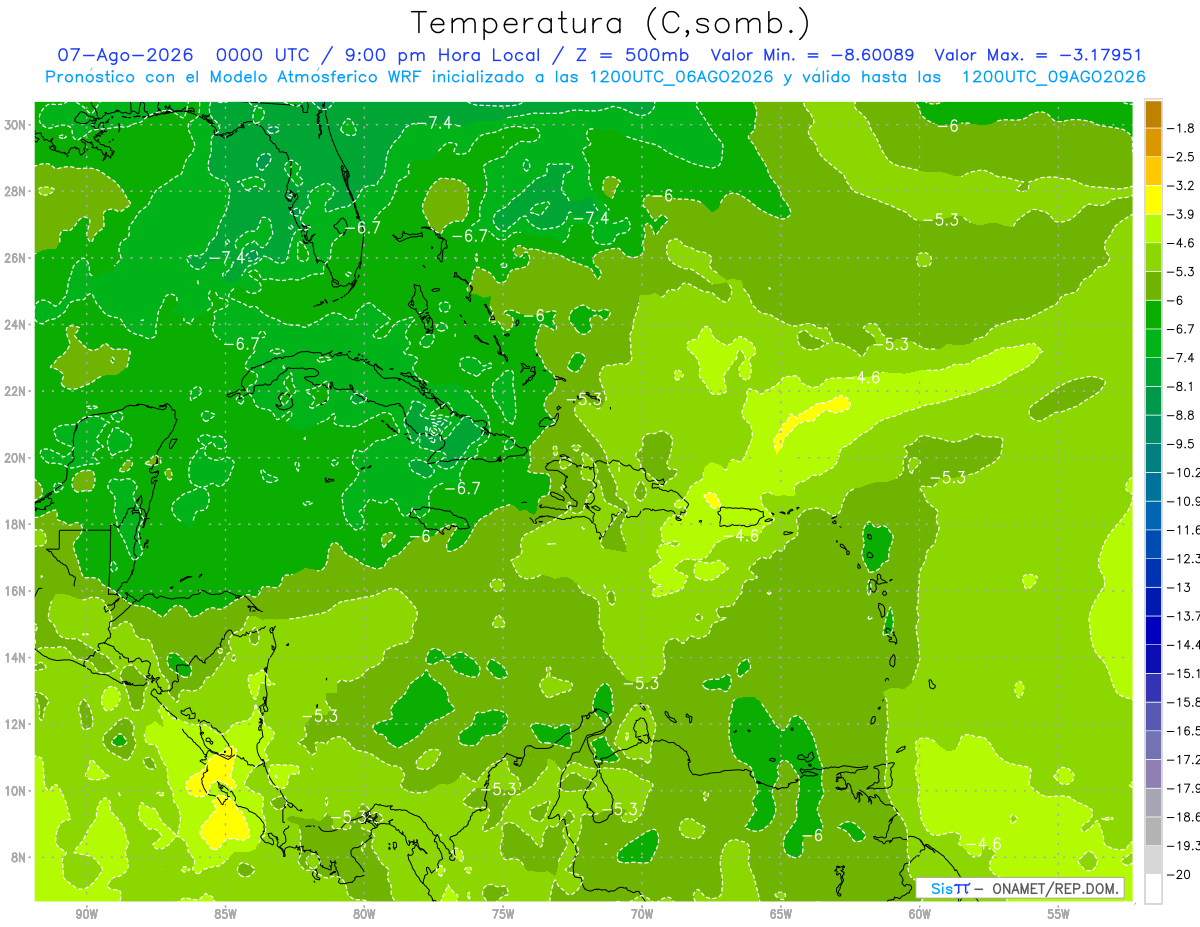Click the "65W" longitude axis label

pos(781,914)
